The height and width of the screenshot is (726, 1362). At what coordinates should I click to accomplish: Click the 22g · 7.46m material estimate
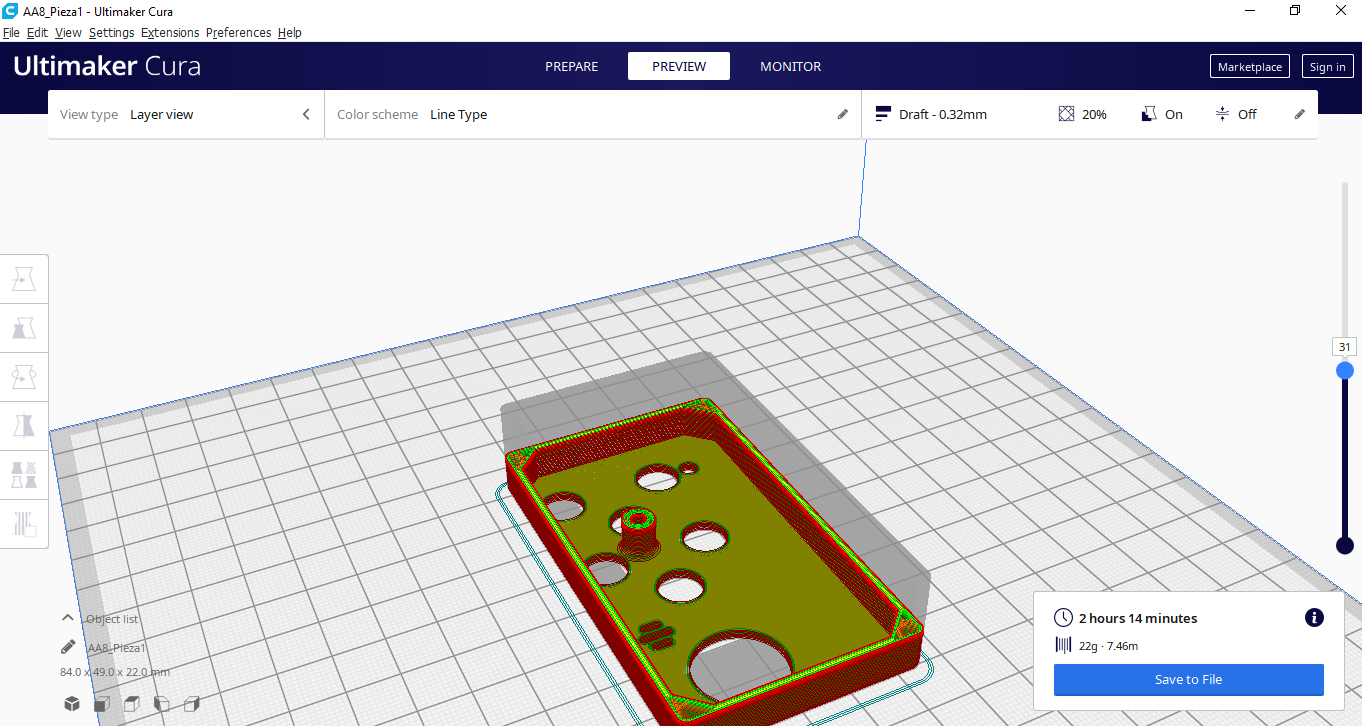point(1108,646)
